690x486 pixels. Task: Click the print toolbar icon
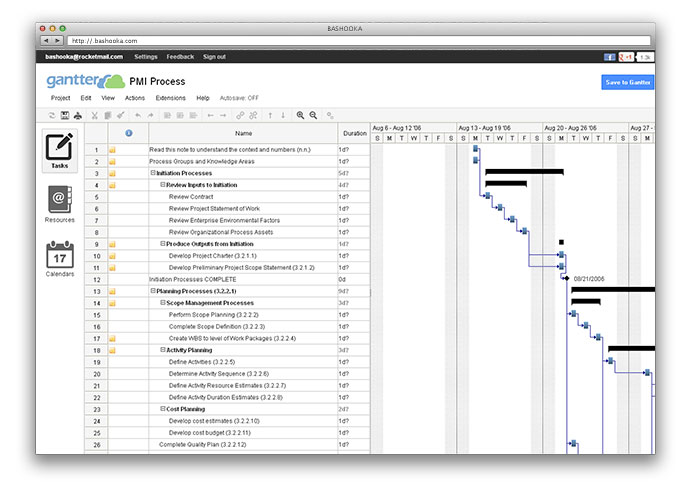click(78, 115)
